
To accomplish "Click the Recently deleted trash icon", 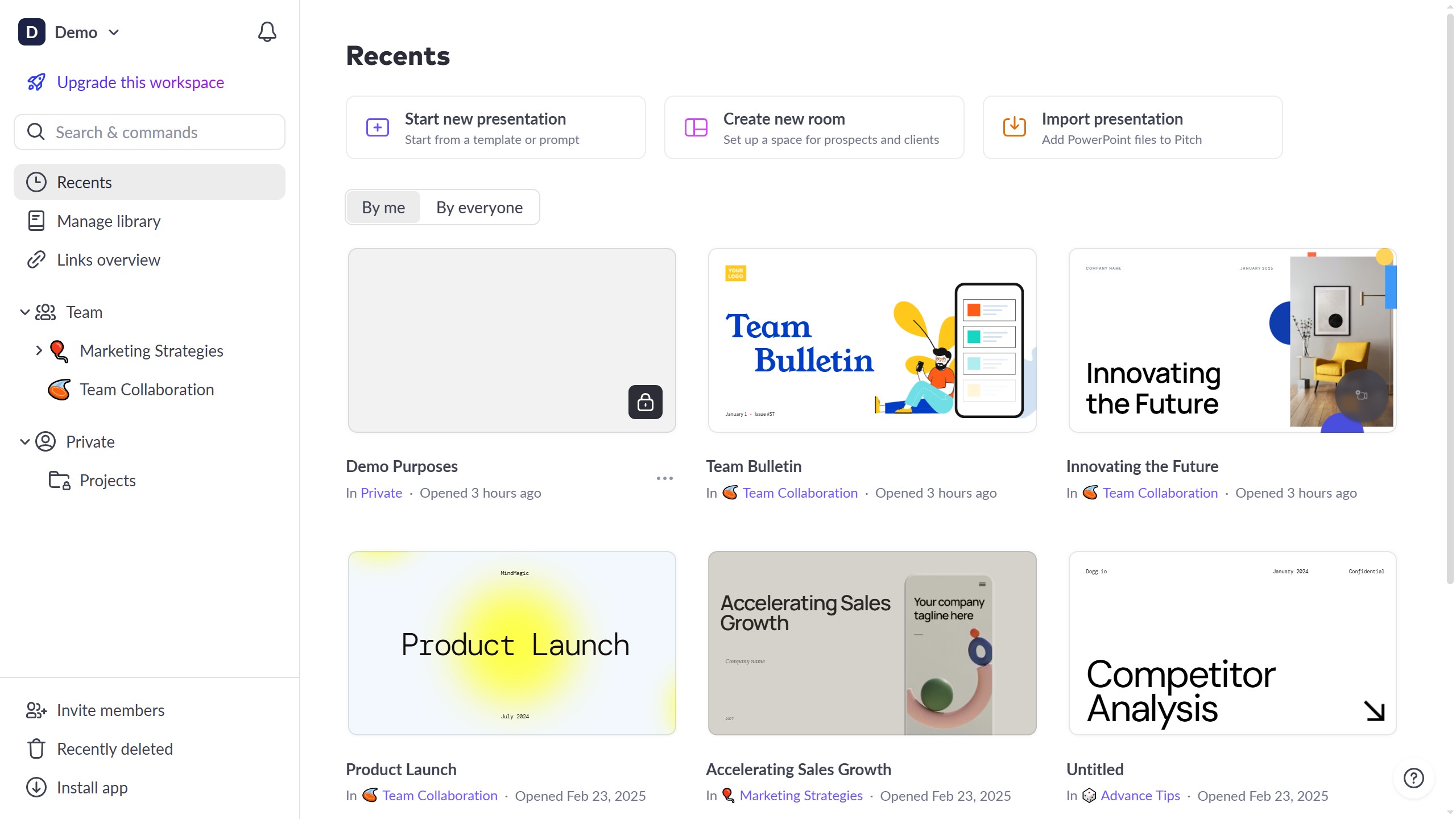I will [36, 749].
